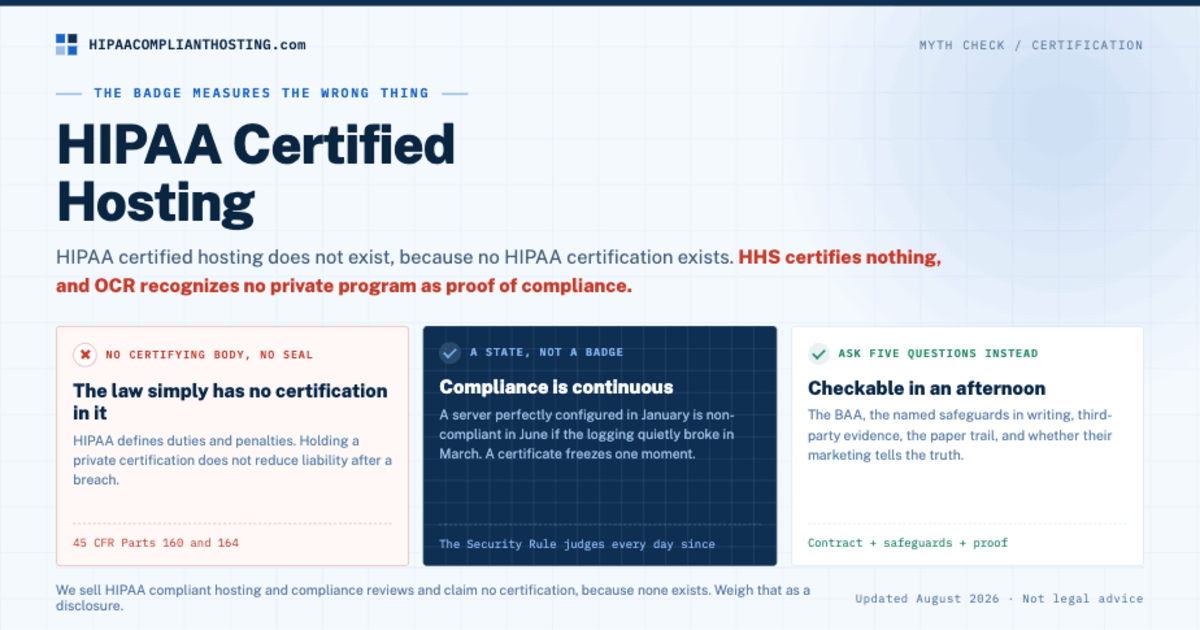The width and height of the screenshot is (1200, 630).
Task: Click the check icon beside A STATE, NOT A BADGE
Action: pyautogui.click(x=451, y=353)
